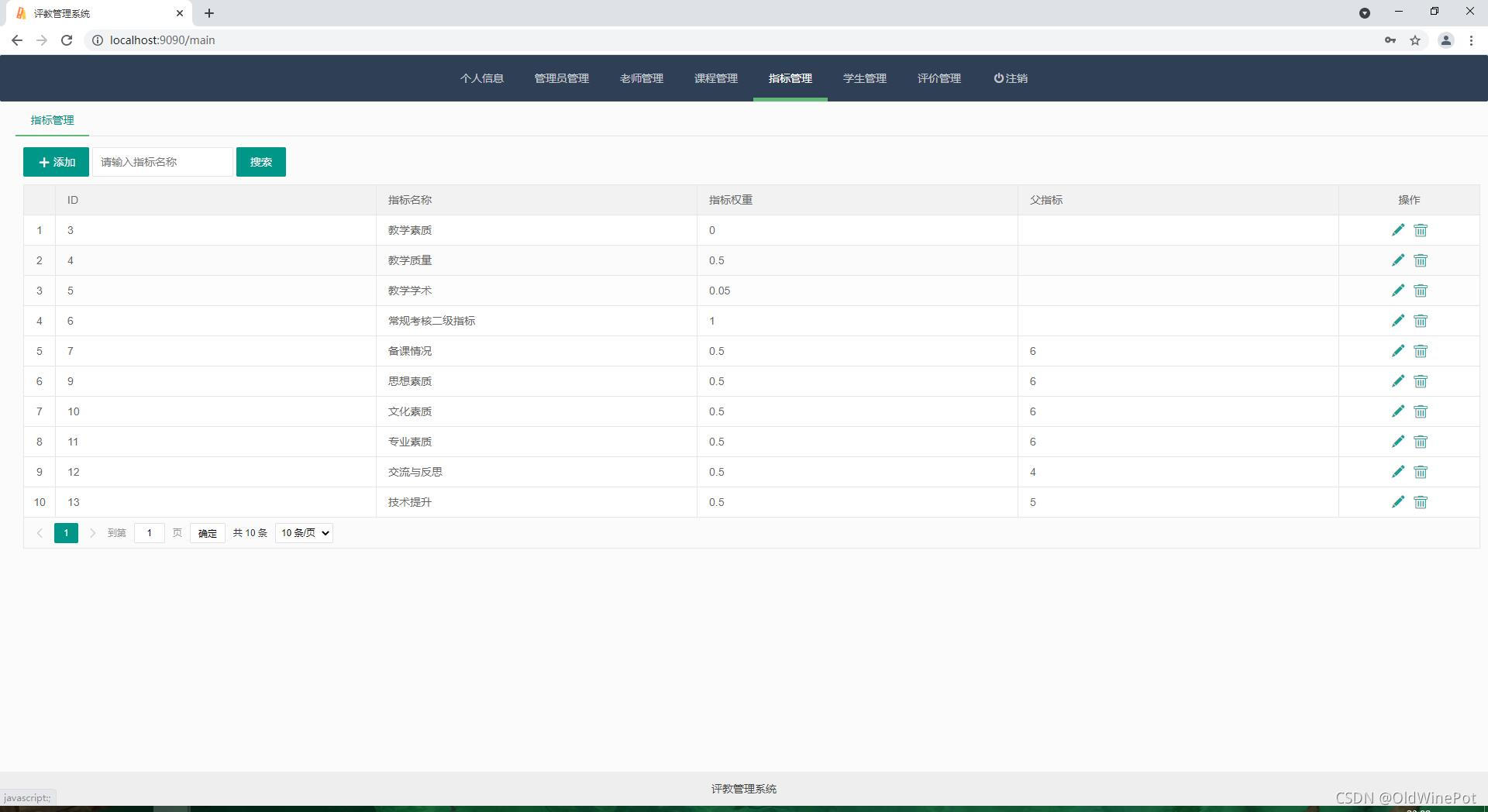Screen dimensions: 1488x812
Task: Open 管理员管理 in navigation bar
Action: coord(562,78)
